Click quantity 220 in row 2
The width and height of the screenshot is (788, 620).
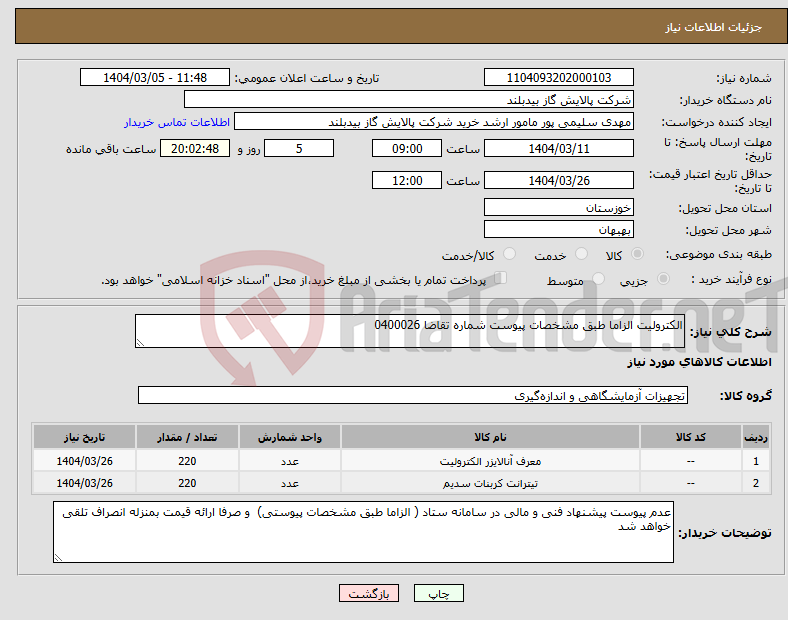tap(187, 483)
